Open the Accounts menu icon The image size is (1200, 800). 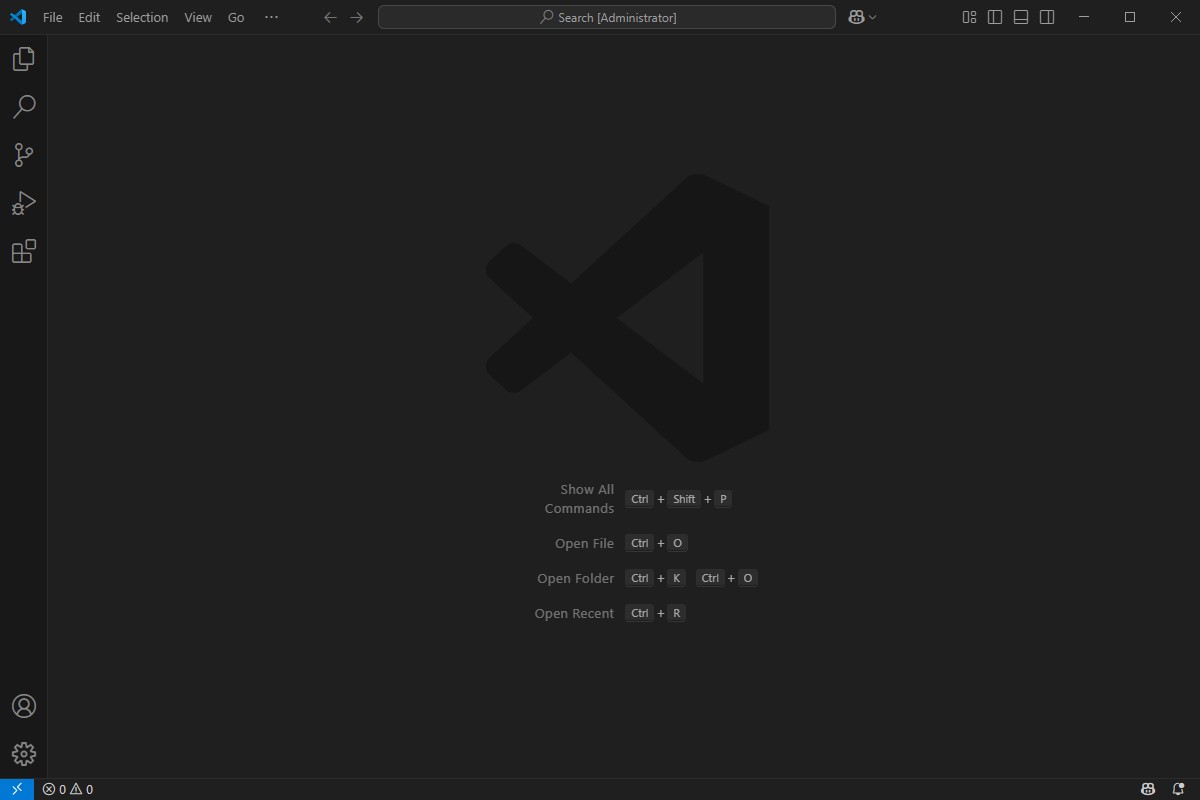click(x=24, y=706)
